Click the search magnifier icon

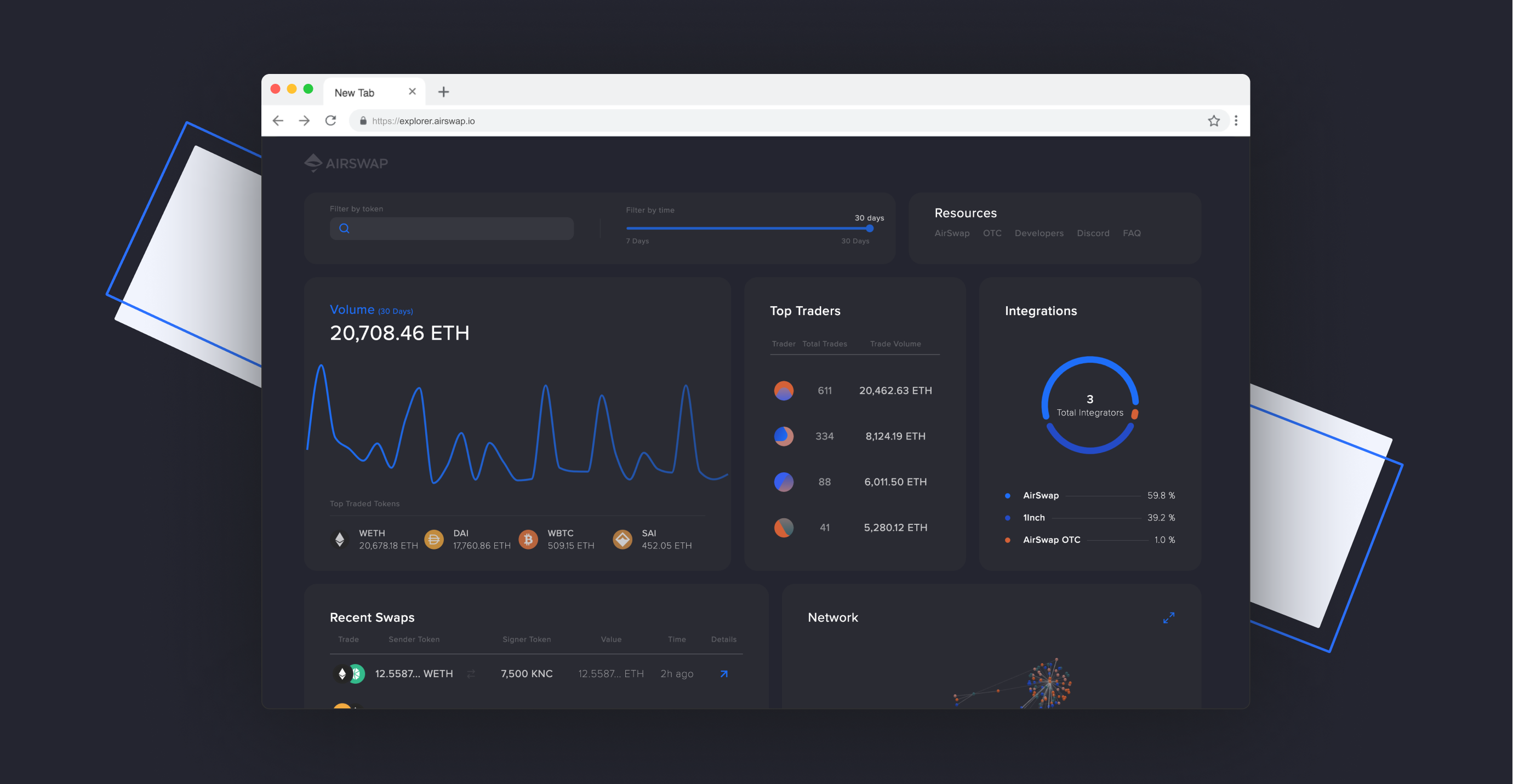pos(344,228)
